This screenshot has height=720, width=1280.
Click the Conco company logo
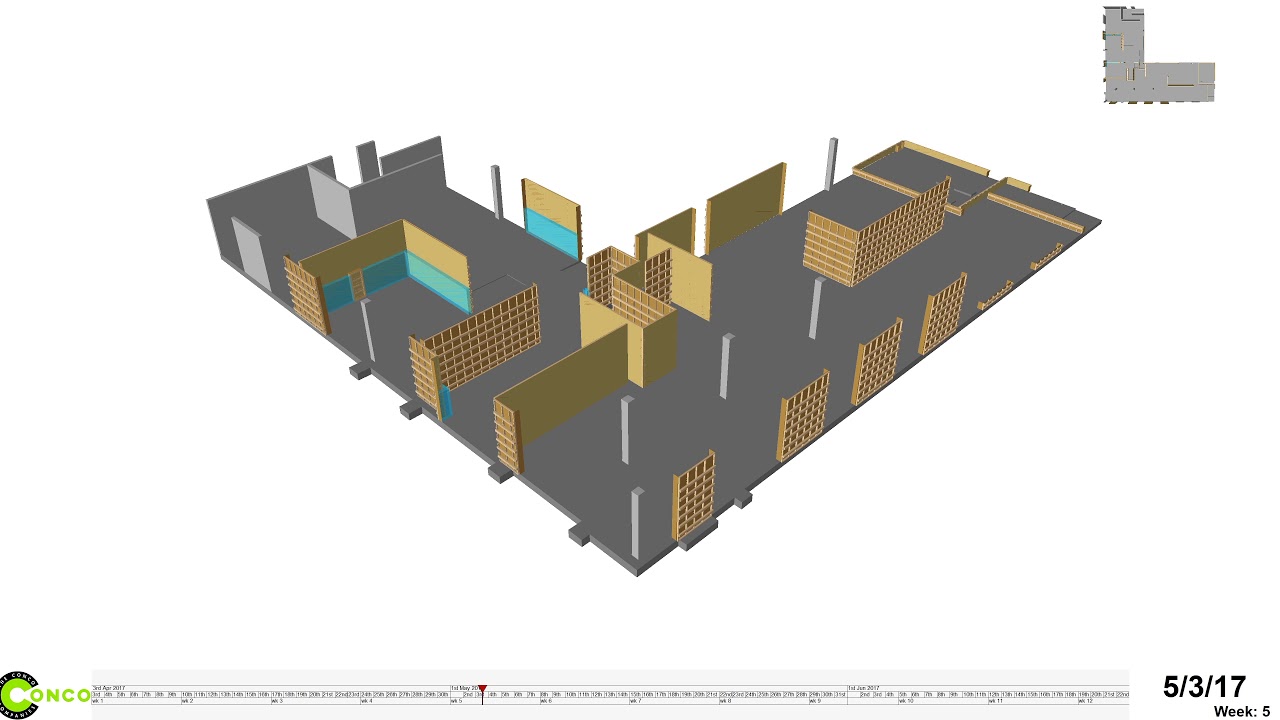[46, 695]
